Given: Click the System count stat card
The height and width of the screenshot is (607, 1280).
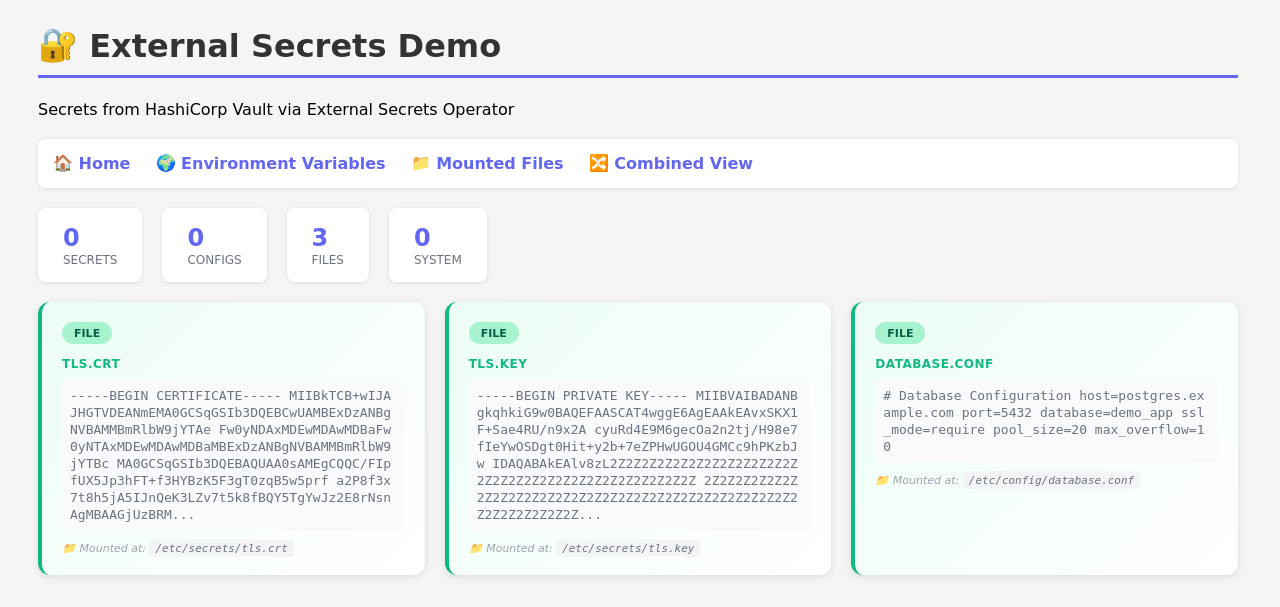Looking at the screenshot, I should pyautogui.click(x=437, y=245).
